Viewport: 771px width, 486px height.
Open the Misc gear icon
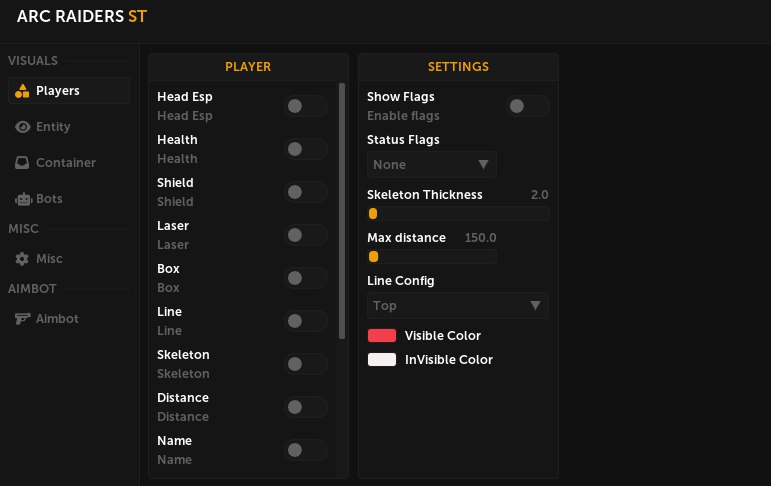[x=22, y=259]
